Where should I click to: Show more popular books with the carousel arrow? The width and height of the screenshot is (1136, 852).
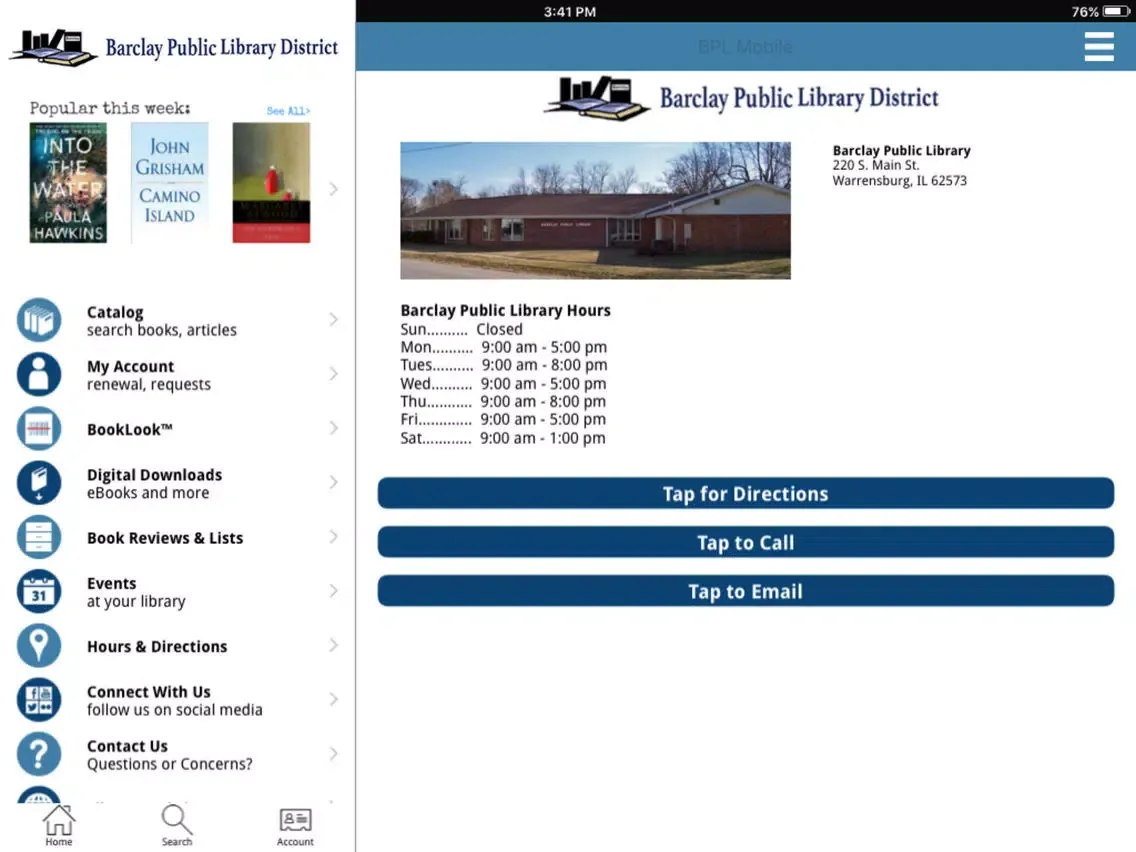tap(333, 189)
